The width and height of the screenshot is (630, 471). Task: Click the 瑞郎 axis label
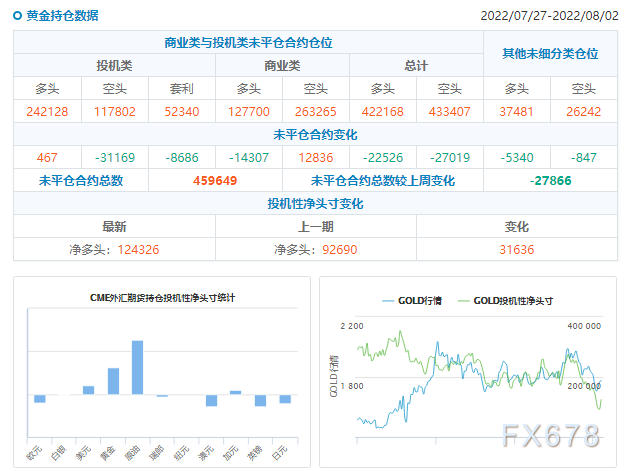pyautogui.click(x=157, y=453)
